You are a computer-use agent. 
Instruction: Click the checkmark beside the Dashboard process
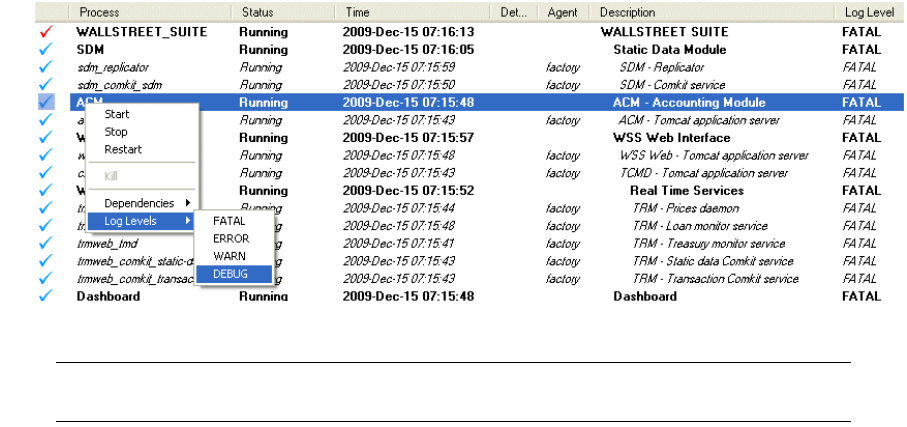[x=46, y=296]
